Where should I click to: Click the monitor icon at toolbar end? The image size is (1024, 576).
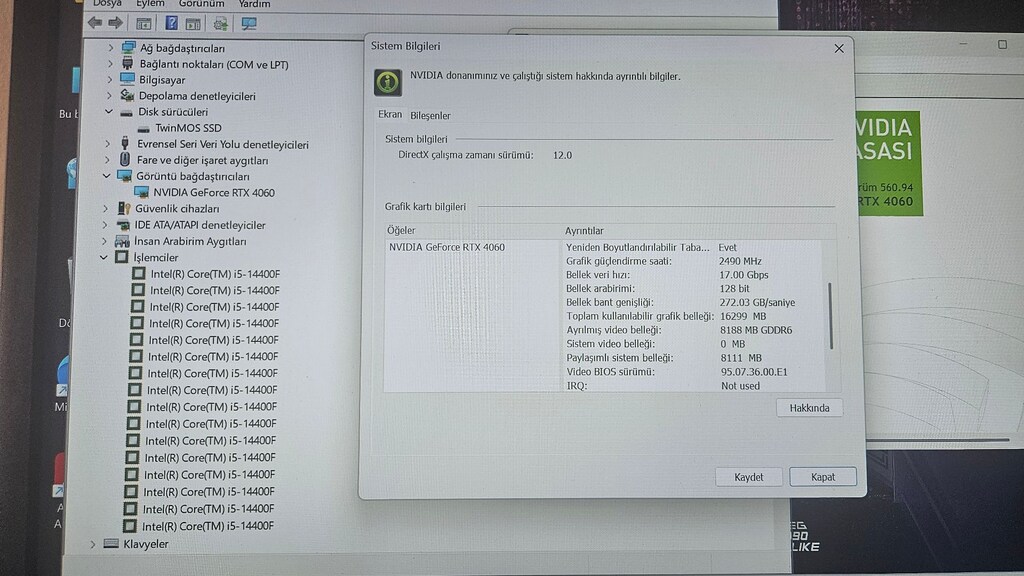coord(249,24)
